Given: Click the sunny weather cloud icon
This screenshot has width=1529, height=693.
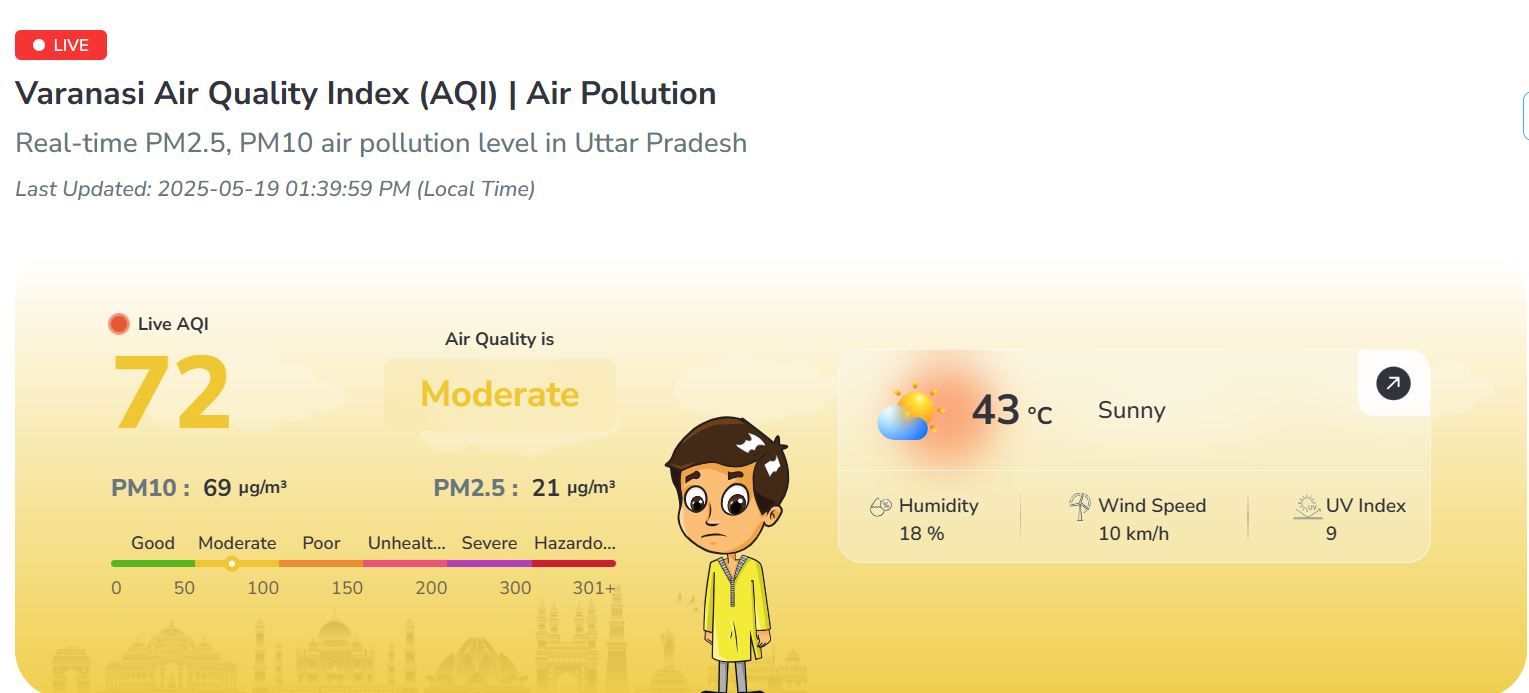Looking at the screenshot, I should [910, 412].
